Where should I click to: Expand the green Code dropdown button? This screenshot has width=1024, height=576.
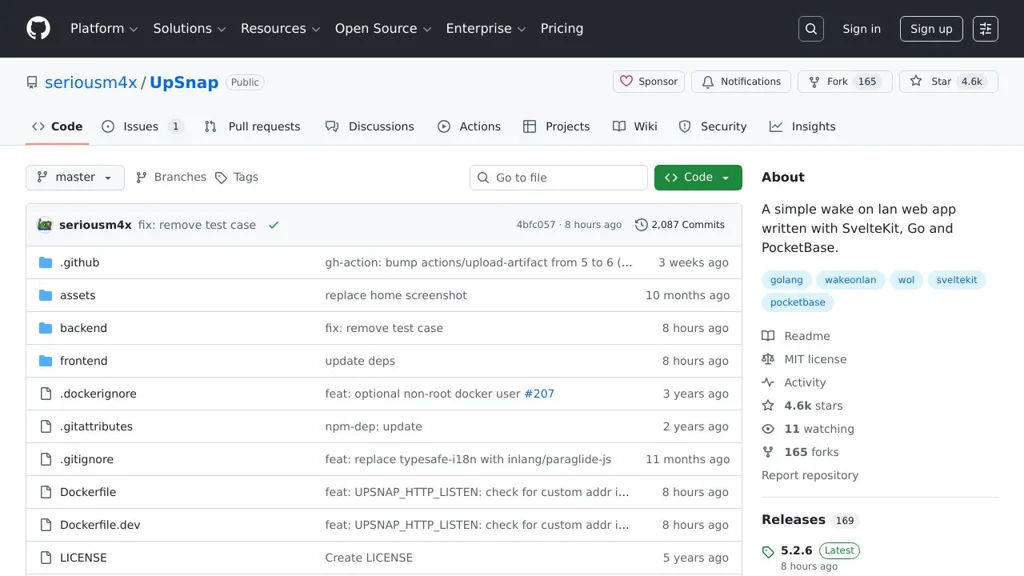pos(698,177)
